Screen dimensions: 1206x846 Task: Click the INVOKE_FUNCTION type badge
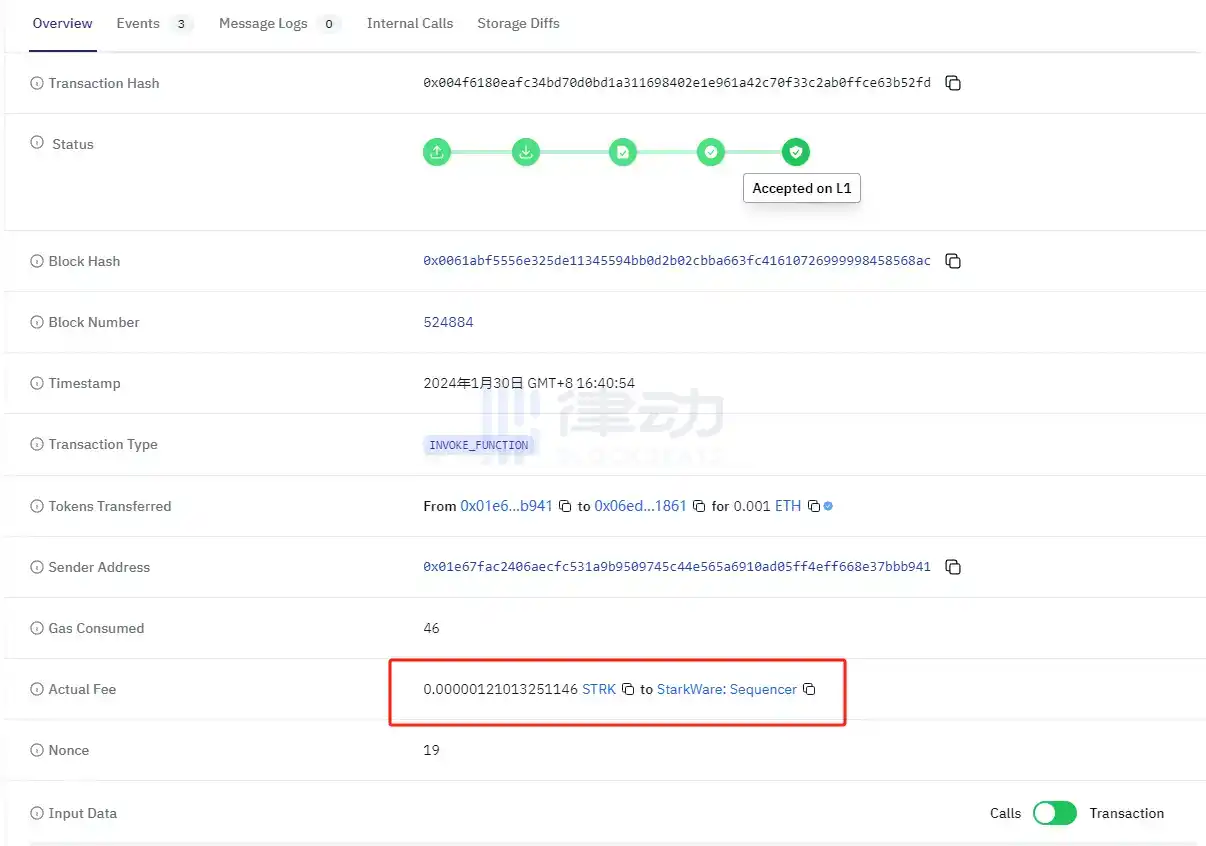tap(478, 445)
